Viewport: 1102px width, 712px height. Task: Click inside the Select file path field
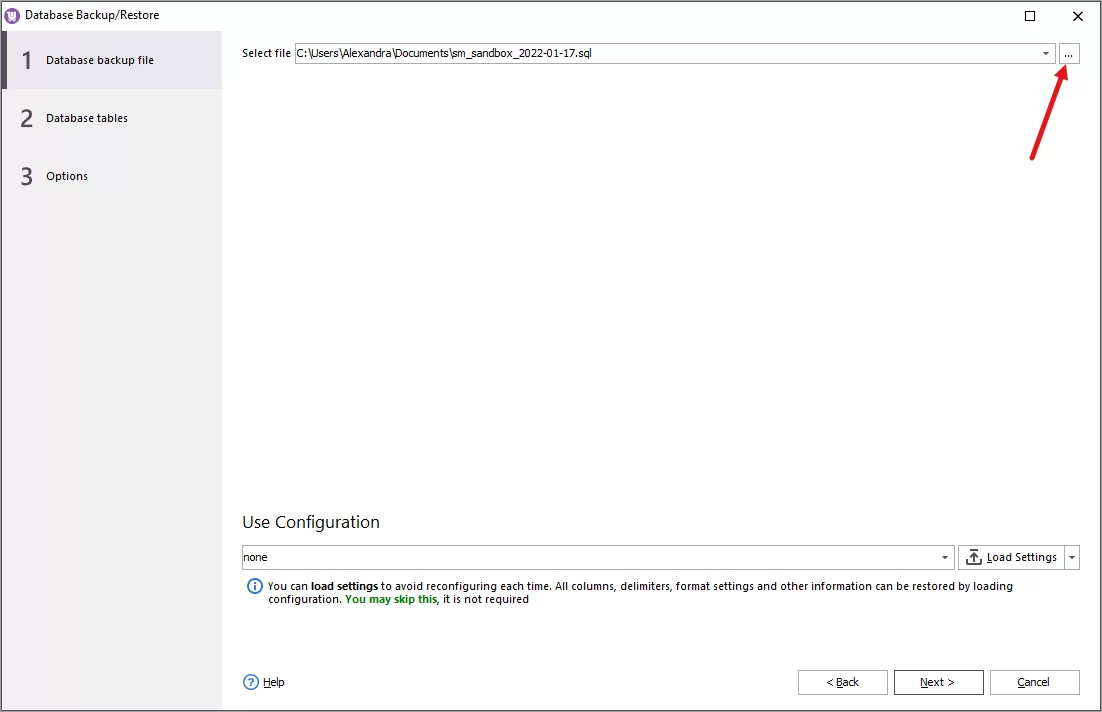[x=600, y=53]
